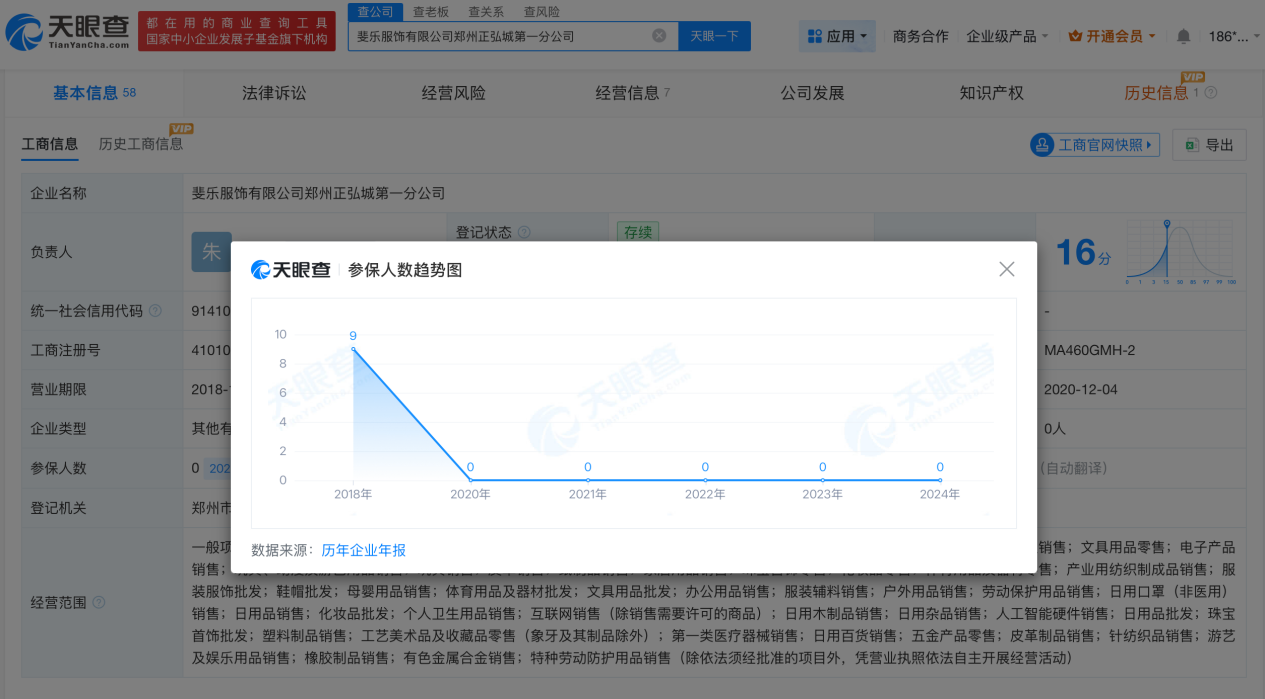This screenshot has width=1265, height=699.
Task: Click help icon beside 历史信息 tab
Action: [1211, 93]
